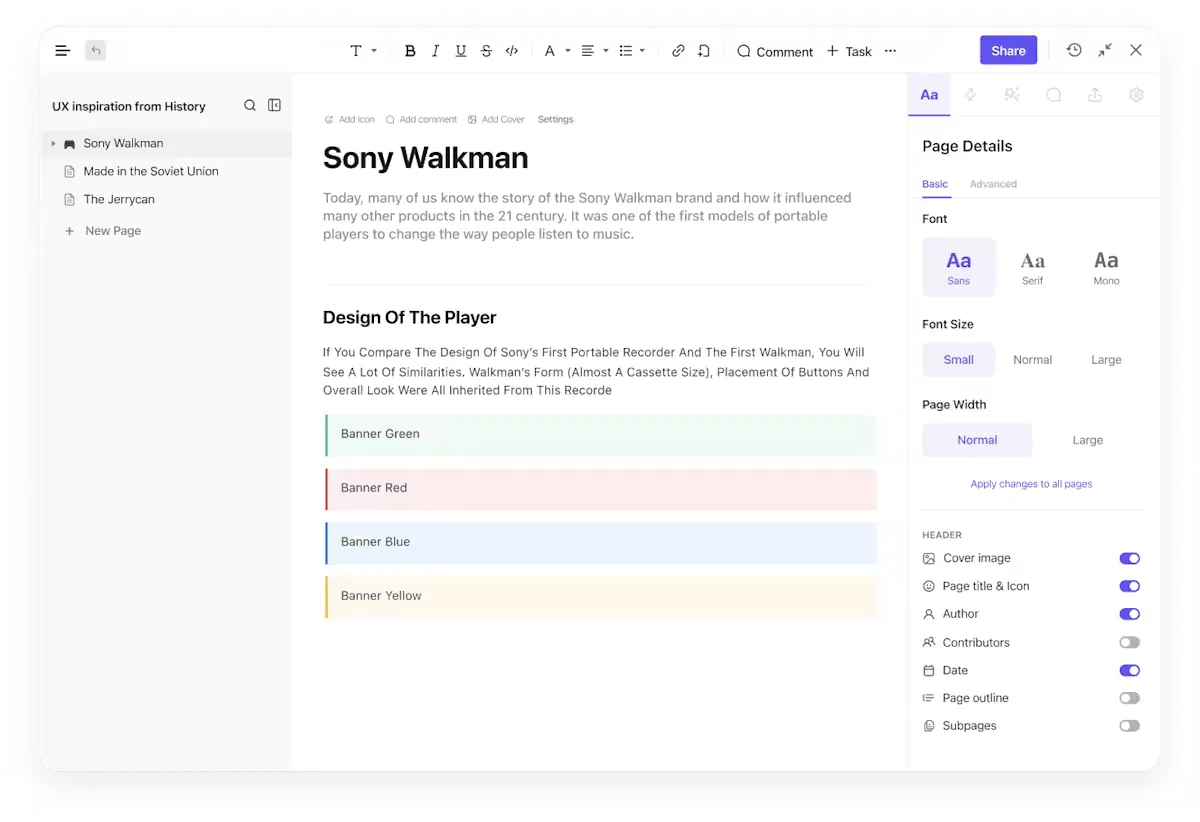Viewport: 1200px width, 822px height.
Task: Click Add Icon above the title
Action: tap(349, 119)
